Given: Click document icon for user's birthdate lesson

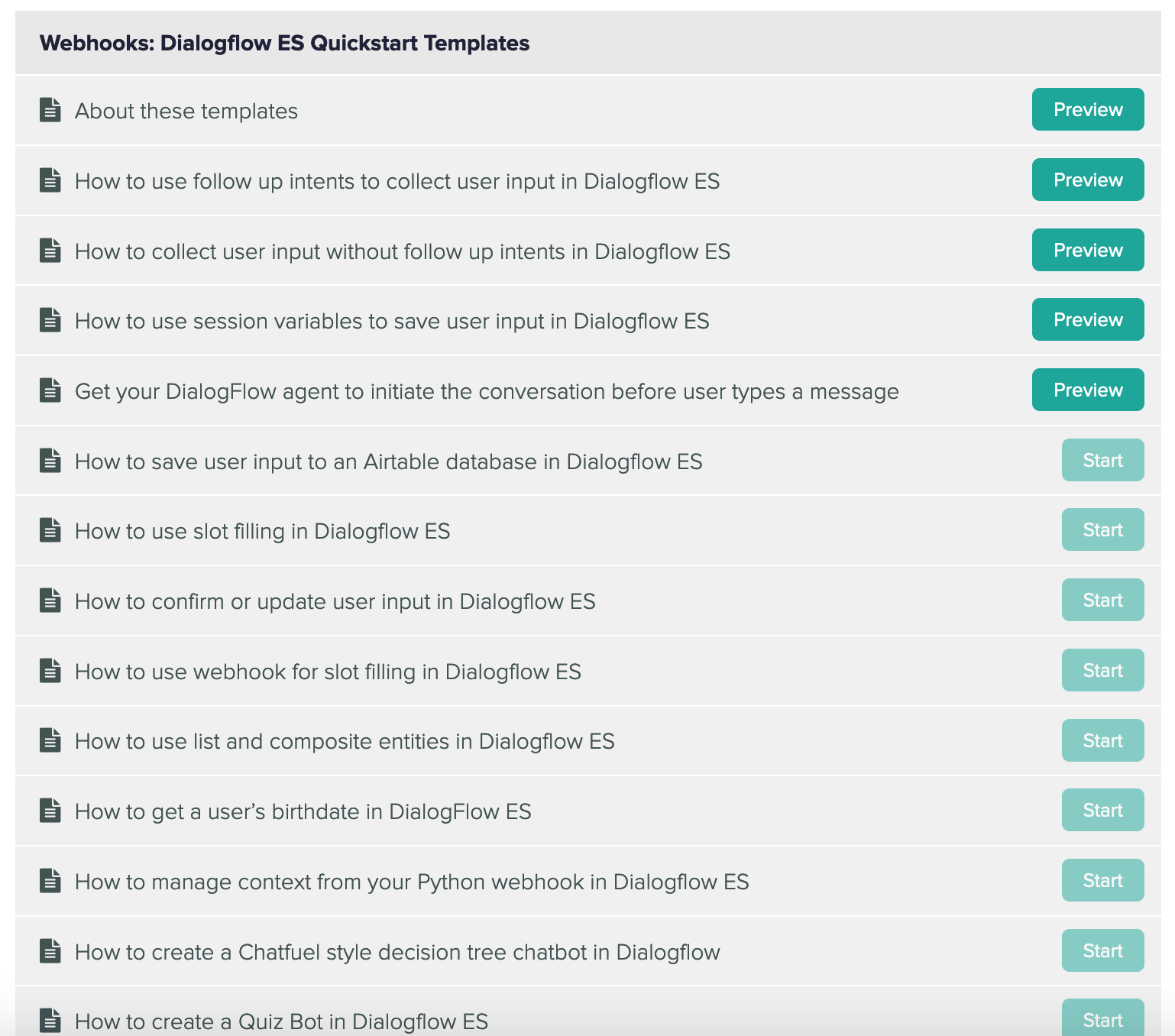Looking at the screenshot, I should 50,811.
